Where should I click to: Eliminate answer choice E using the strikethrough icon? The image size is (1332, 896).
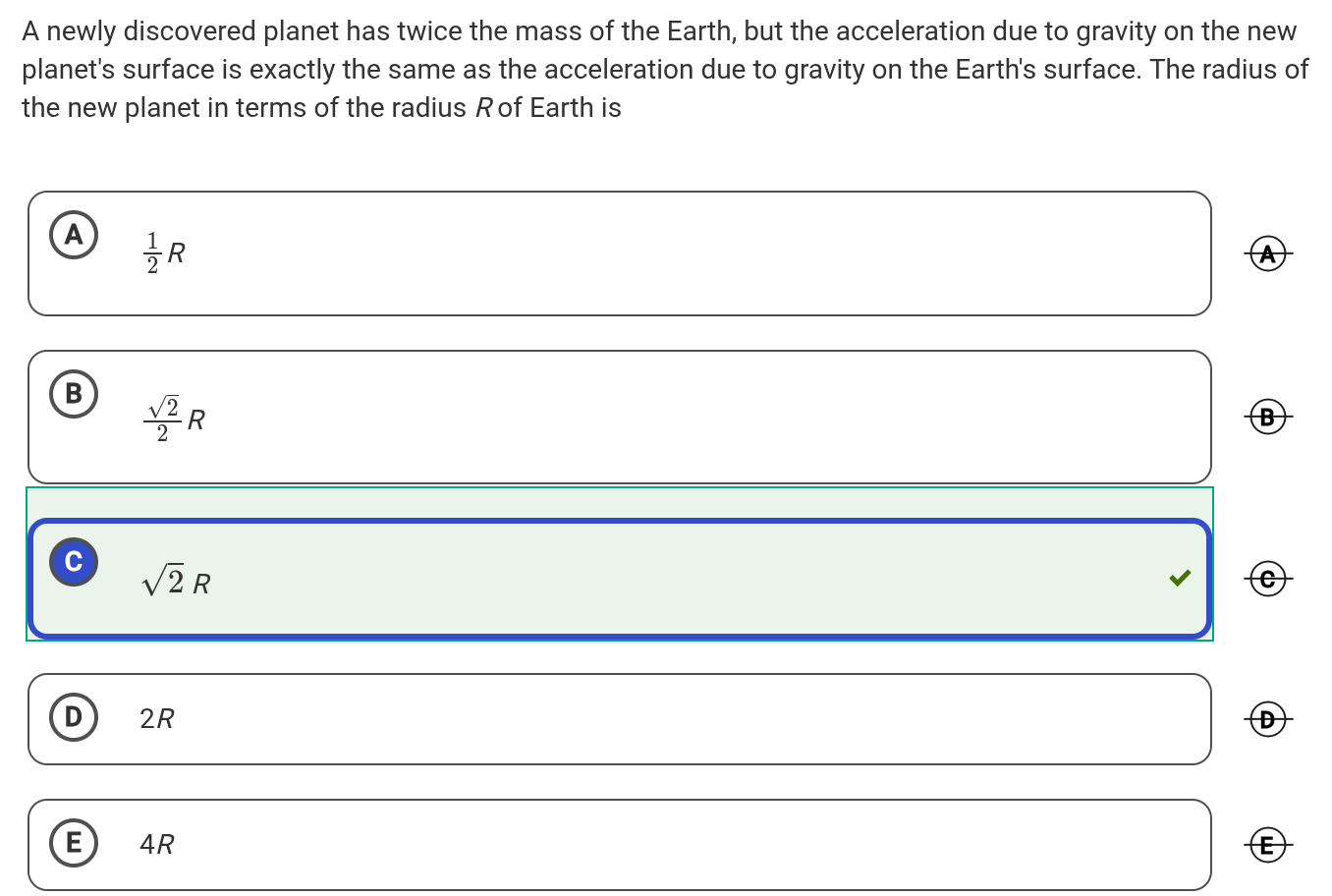tap(1268, 845)
